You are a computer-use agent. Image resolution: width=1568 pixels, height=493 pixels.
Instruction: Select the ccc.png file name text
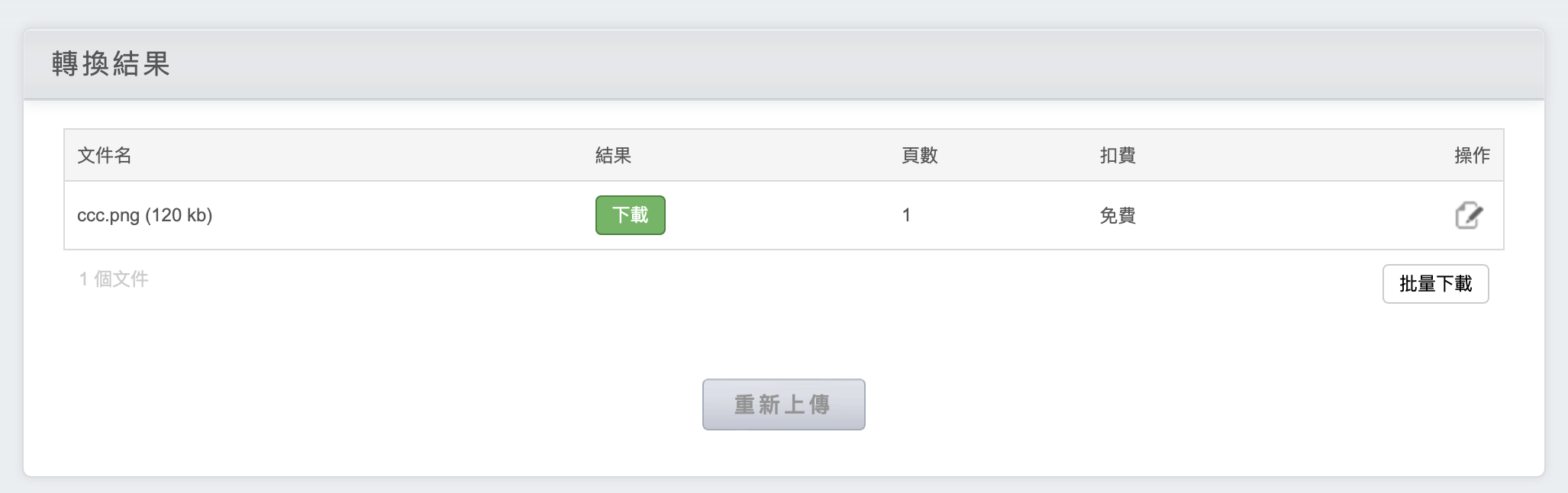click(x=108, y=215)
